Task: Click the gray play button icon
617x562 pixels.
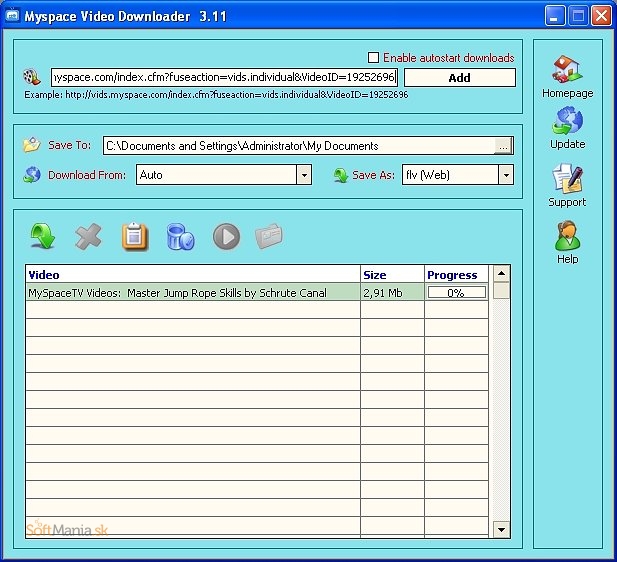Action: pos(226,237)
